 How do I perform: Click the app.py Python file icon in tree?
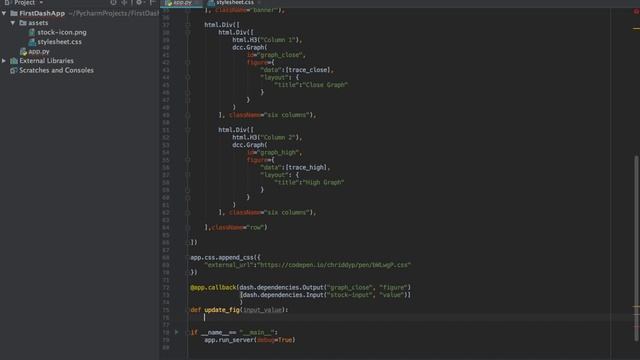click(x=23, y=51)
